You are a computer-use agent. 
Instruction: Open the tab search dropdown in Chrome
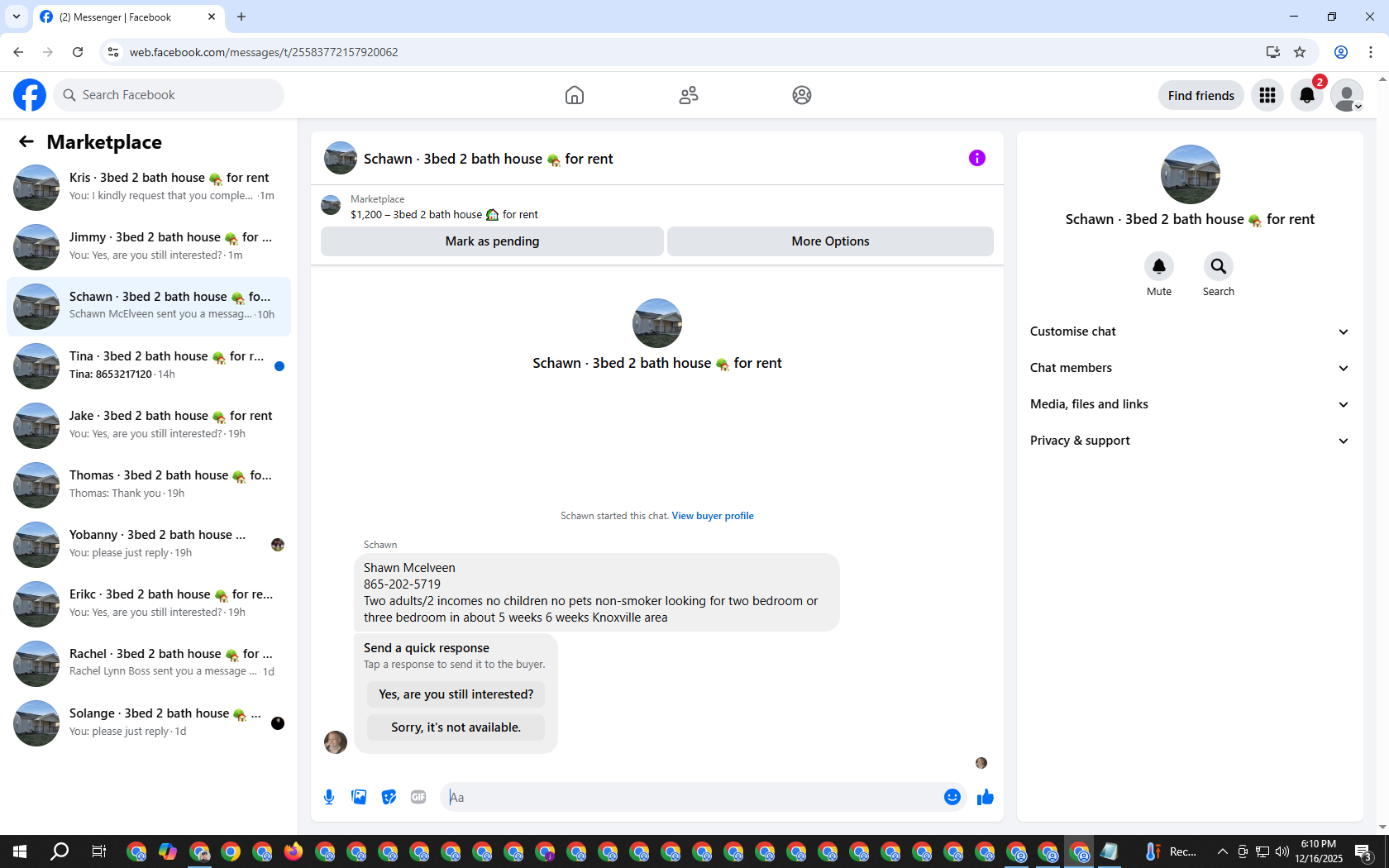coord(17,17)
